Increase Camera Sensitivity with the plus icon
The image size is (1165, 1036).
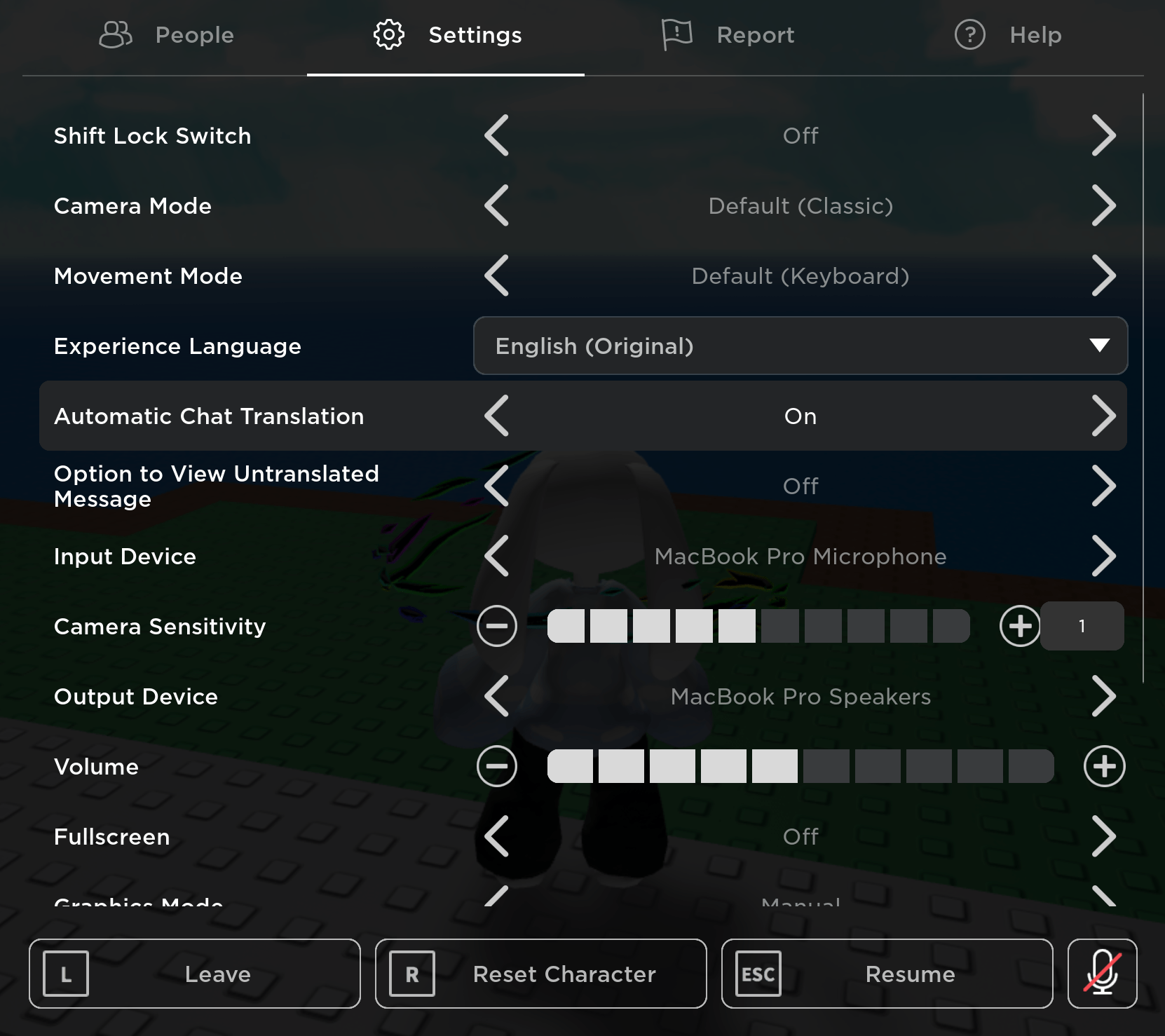1021,626
